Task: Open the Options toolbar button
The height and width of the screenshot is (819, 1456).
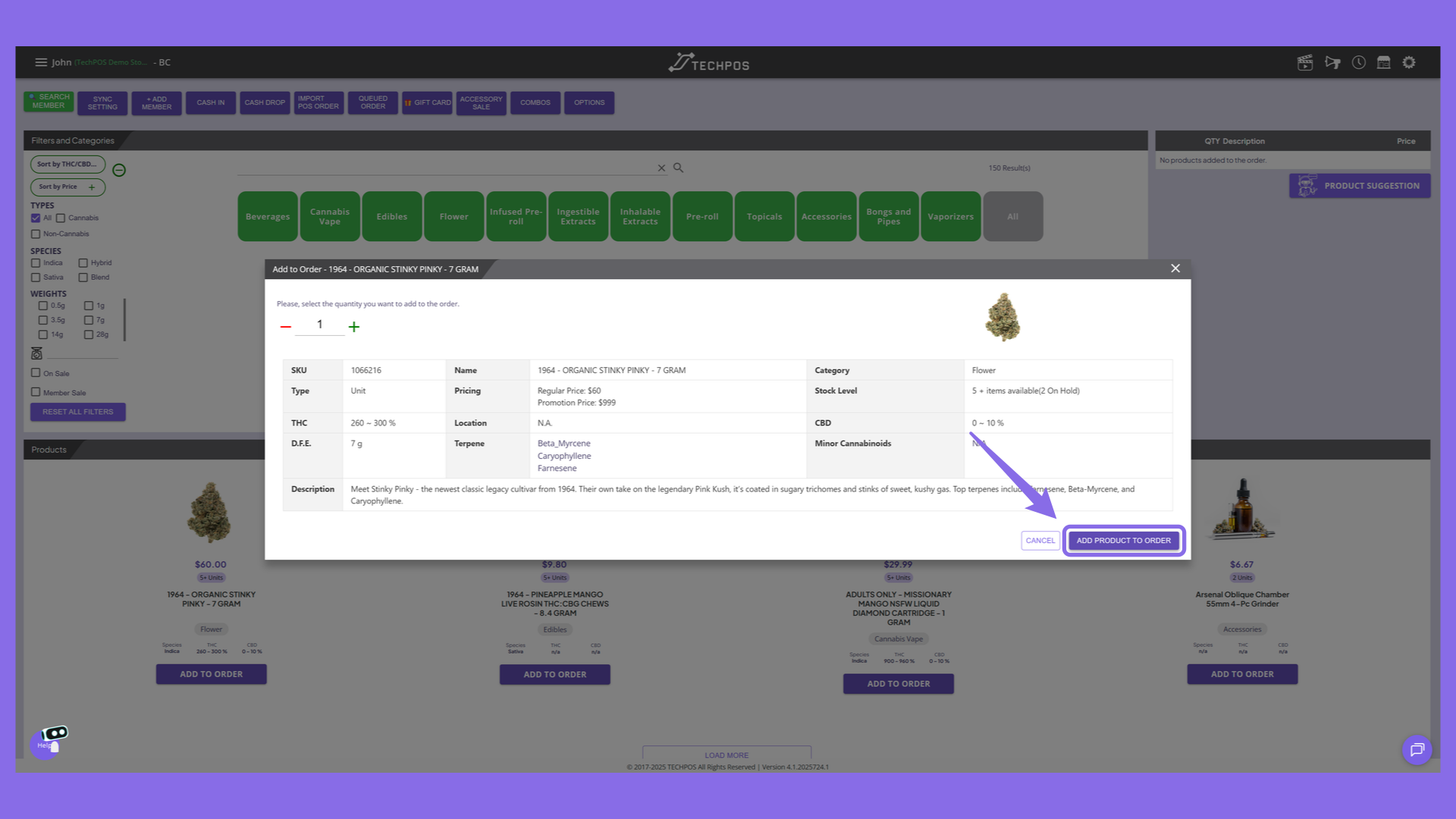Action: tap(589, 103)
